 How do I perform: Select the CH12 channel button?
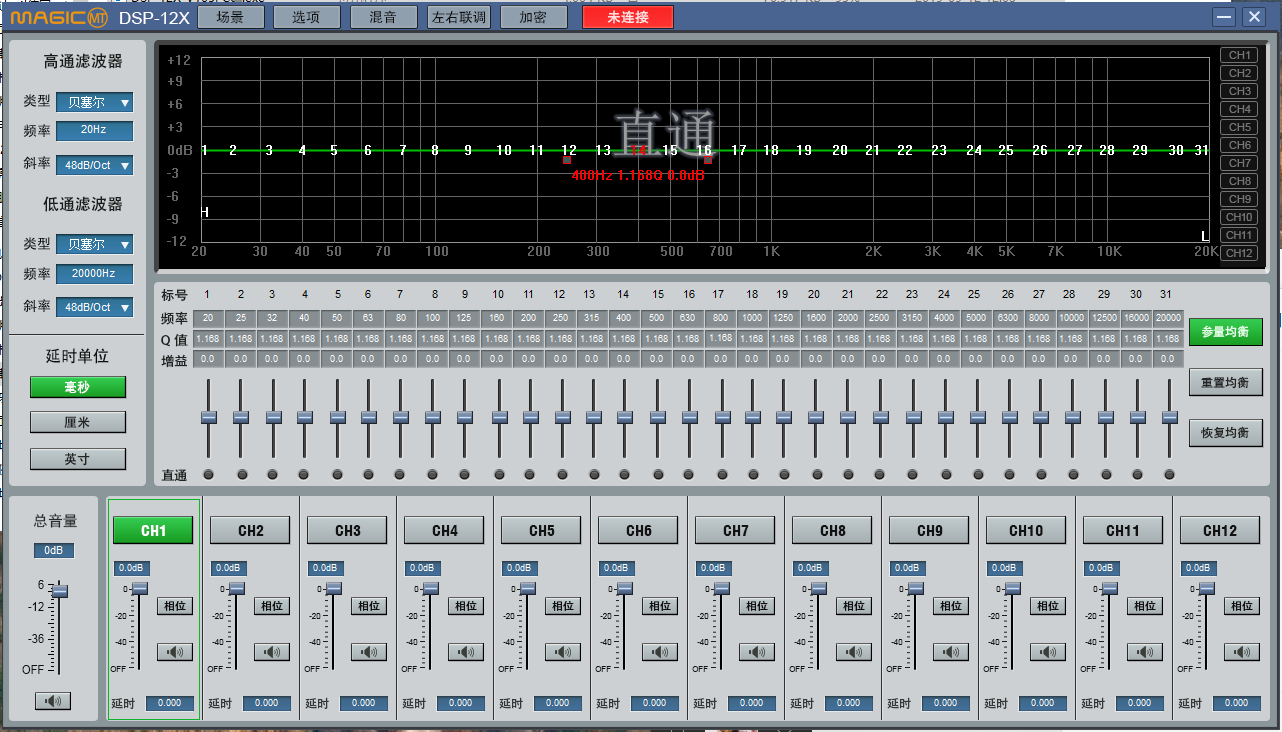click(1220, 530)
